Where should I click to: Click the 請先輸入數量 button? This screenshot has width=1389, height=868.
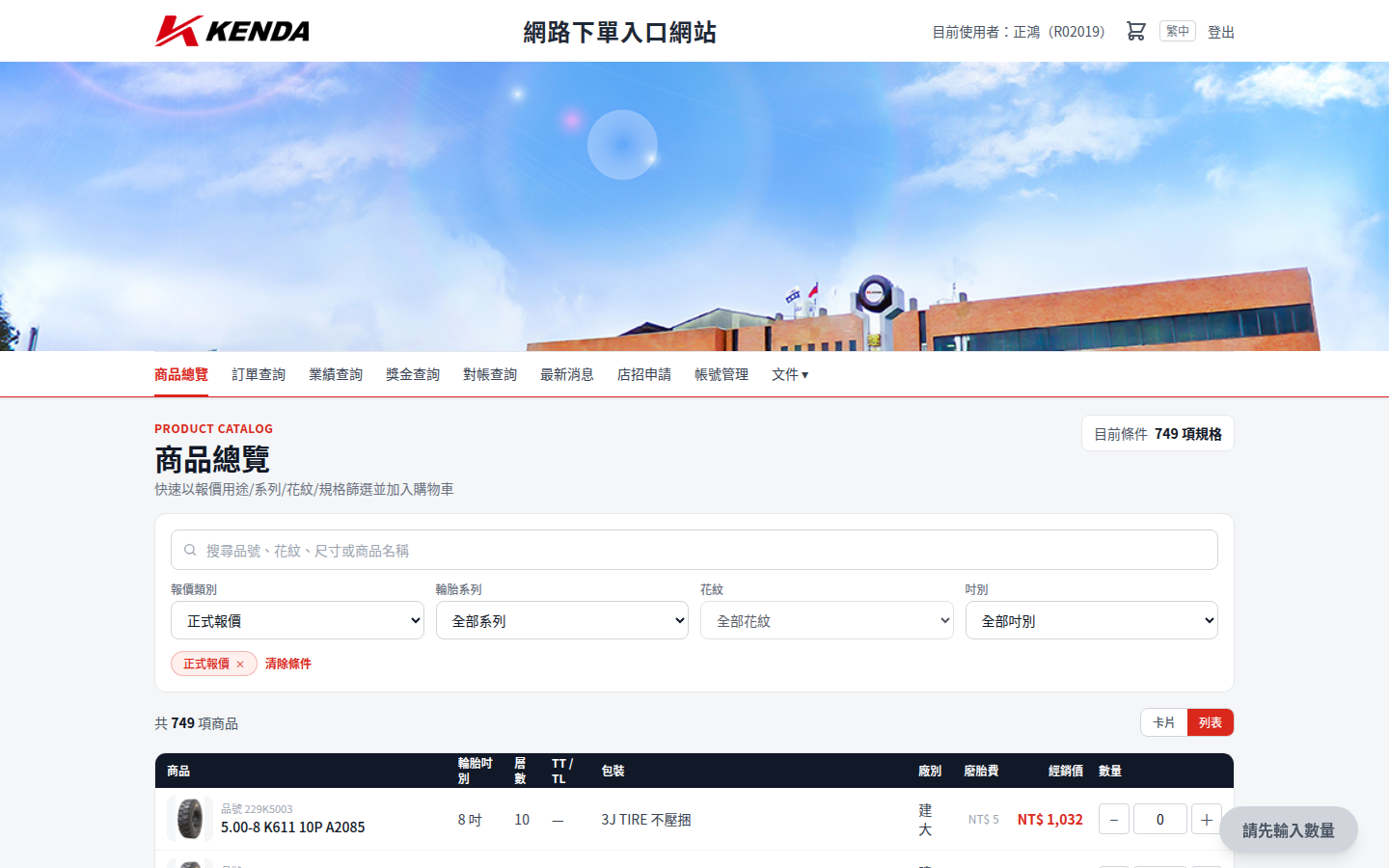click(x=1289, y=829)
